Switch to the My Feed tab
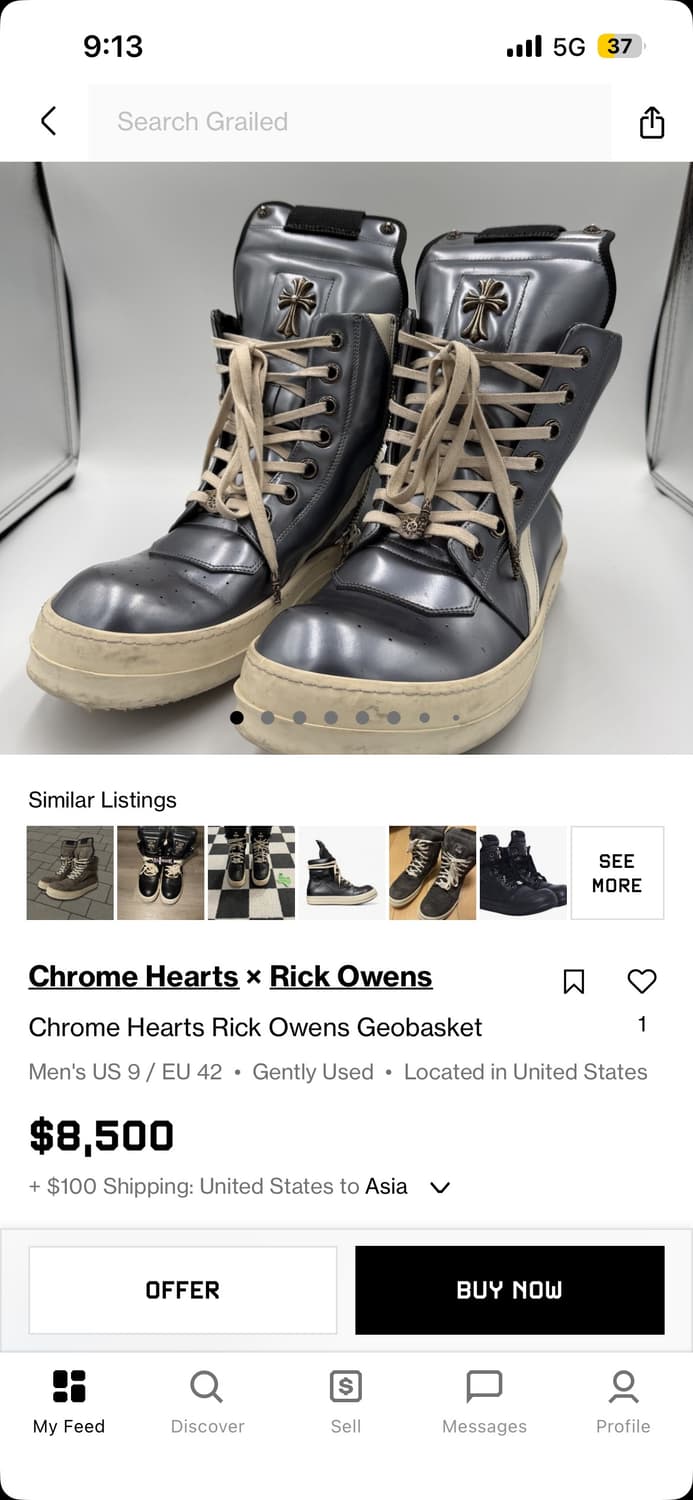The width and height of the screenshot is (693, 1500). pos(69,1402)
